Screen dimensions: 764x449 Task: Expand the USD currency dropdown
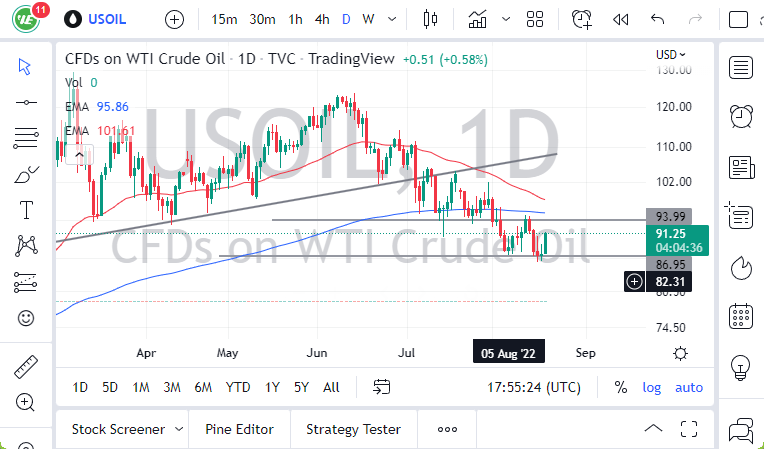click(671, 55)
